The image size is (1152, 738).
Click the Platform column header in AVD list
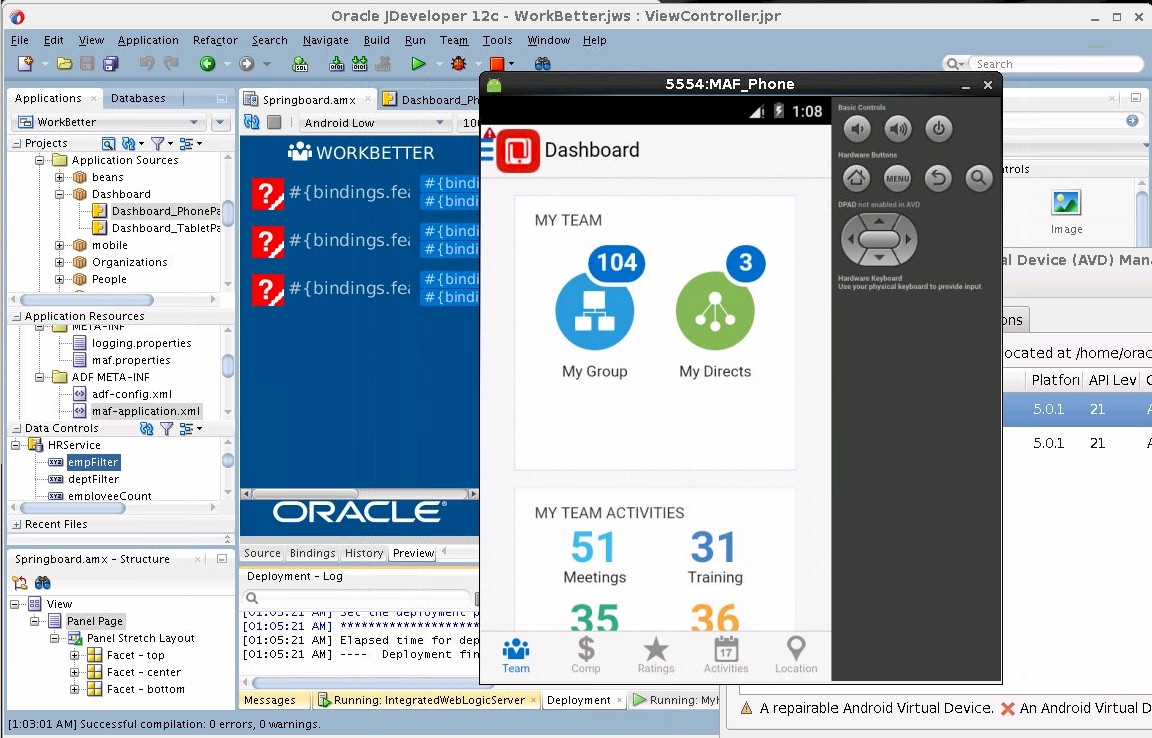pos(1054,380)
